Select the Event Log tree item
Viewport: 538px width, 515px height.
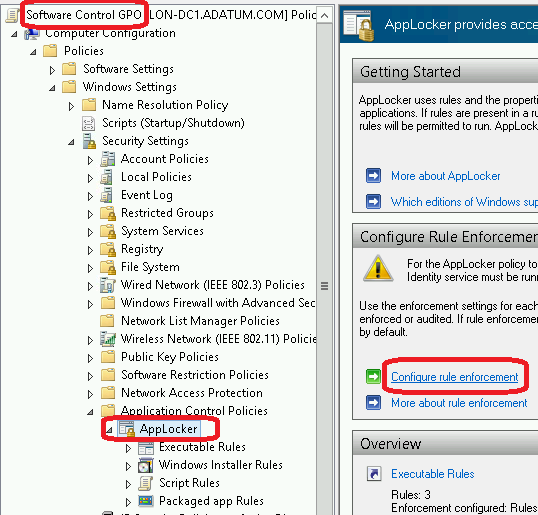tap(147, 195)
